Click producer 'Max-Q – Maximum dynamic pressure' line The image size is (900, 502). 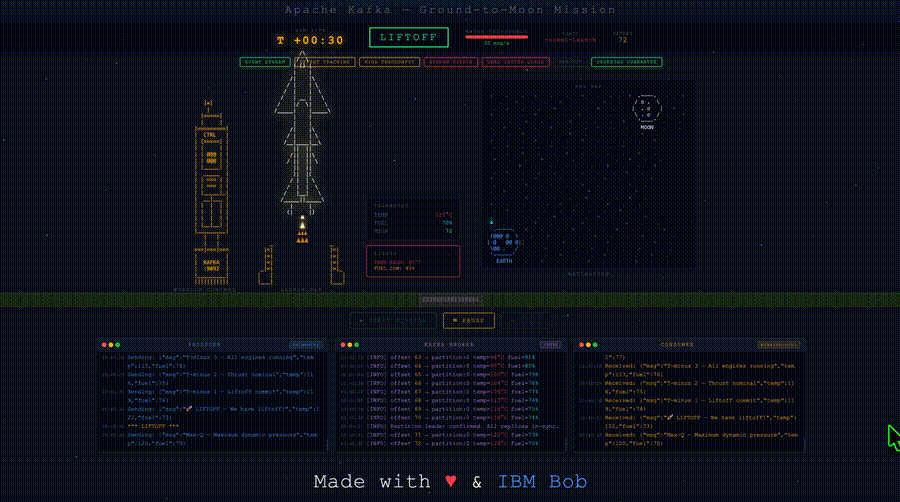click(x=211, y=439)
